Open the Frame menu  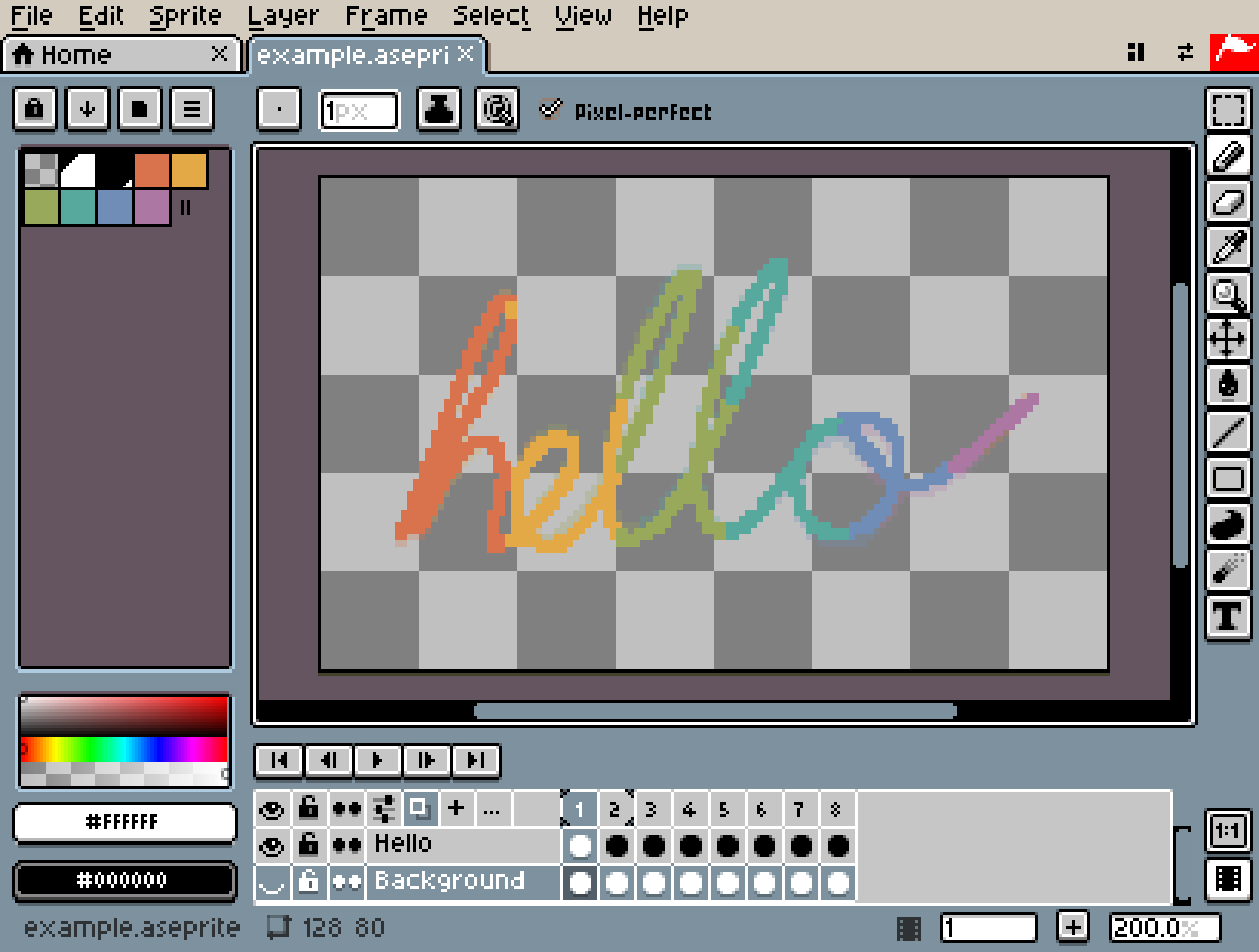click(x=386, y=15)
